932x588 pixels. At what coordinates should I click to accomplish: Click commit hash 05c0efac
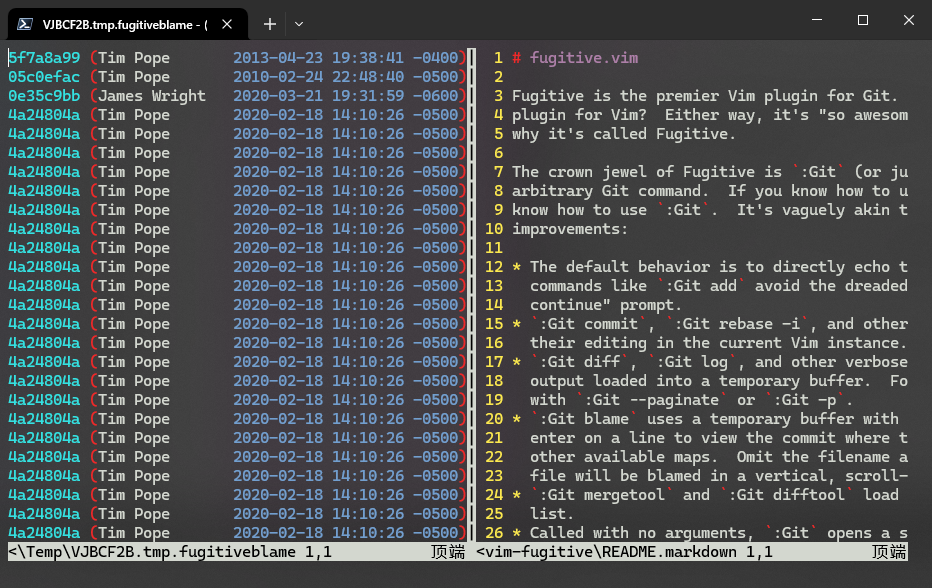click(44, 77)
